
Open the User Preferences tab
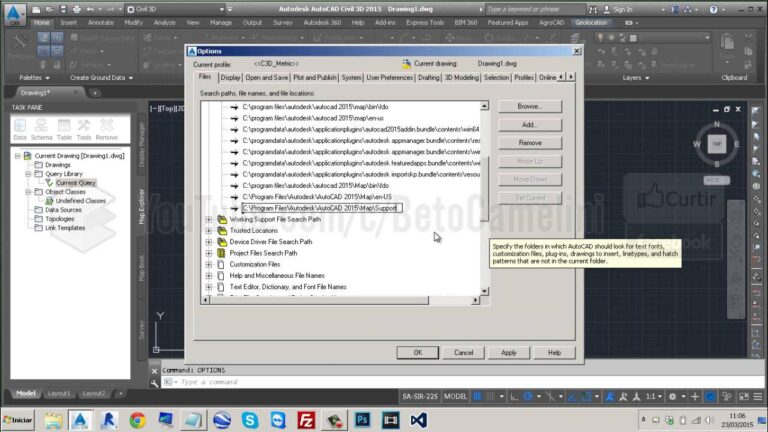(x=389, y=78)
